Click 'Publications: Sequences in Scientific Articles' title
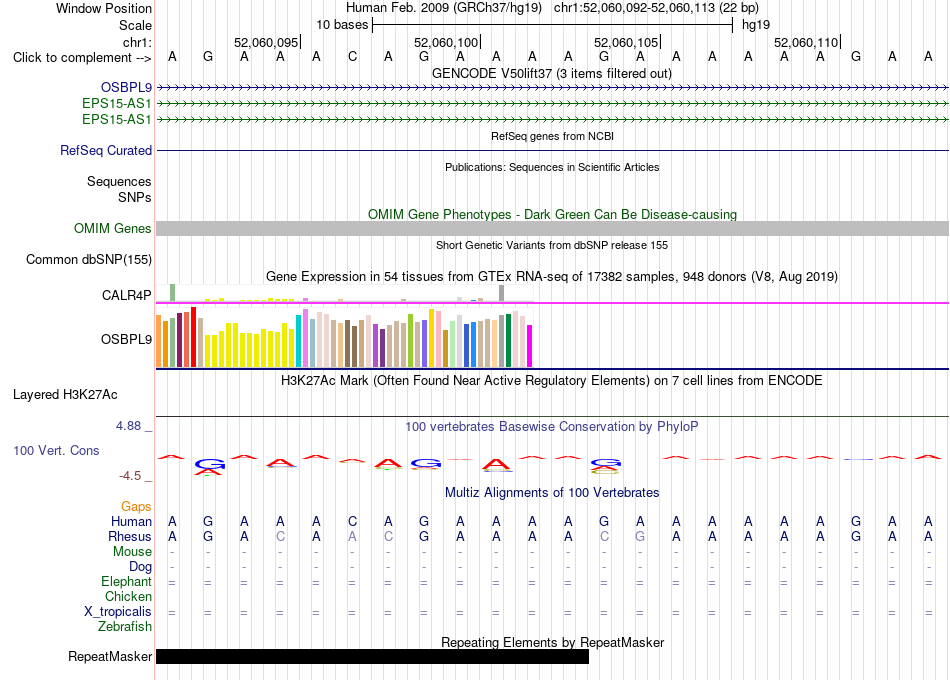This screenshot has width=950, height=680. tap(552, 167)
